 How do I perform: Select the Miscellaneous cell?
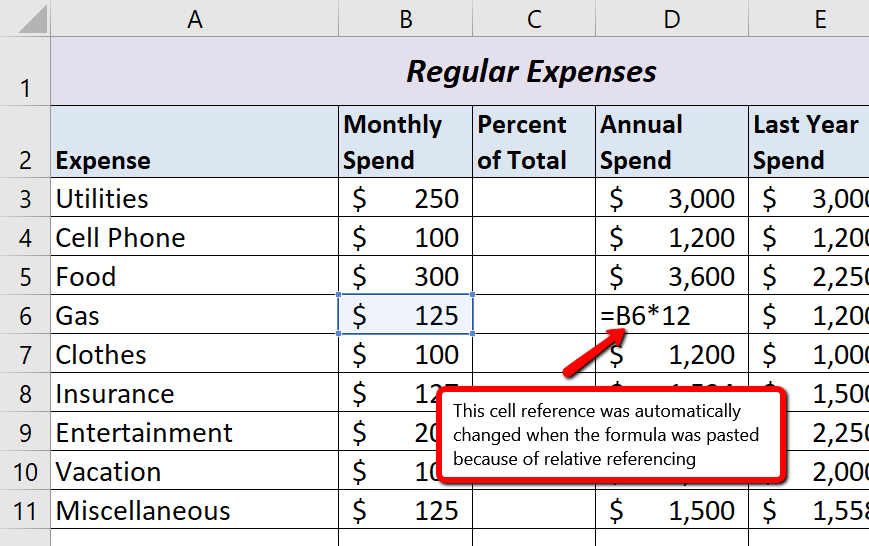[x=195, y=509]
